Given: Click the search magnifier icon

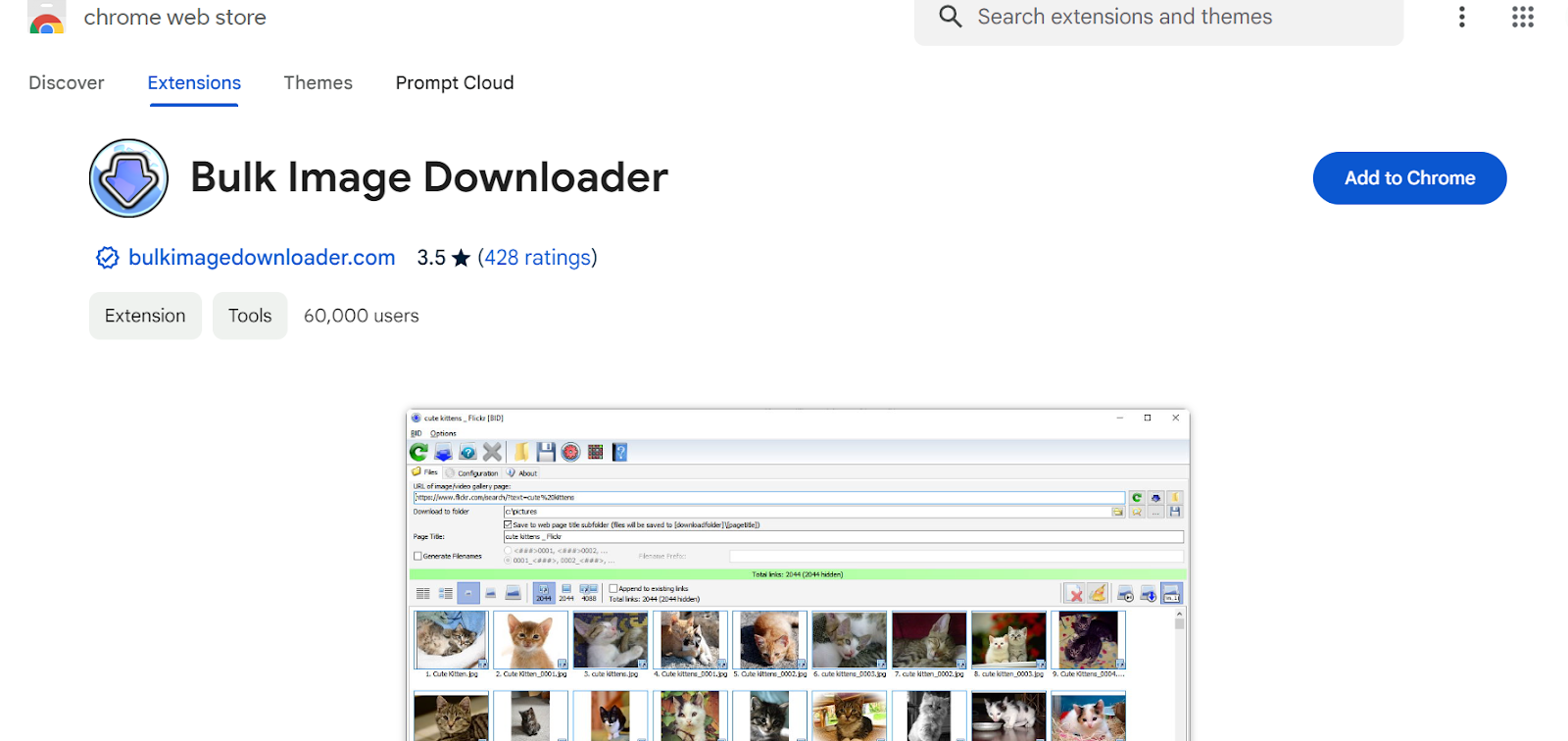Looking at the screenshot, I should (950, 17).
